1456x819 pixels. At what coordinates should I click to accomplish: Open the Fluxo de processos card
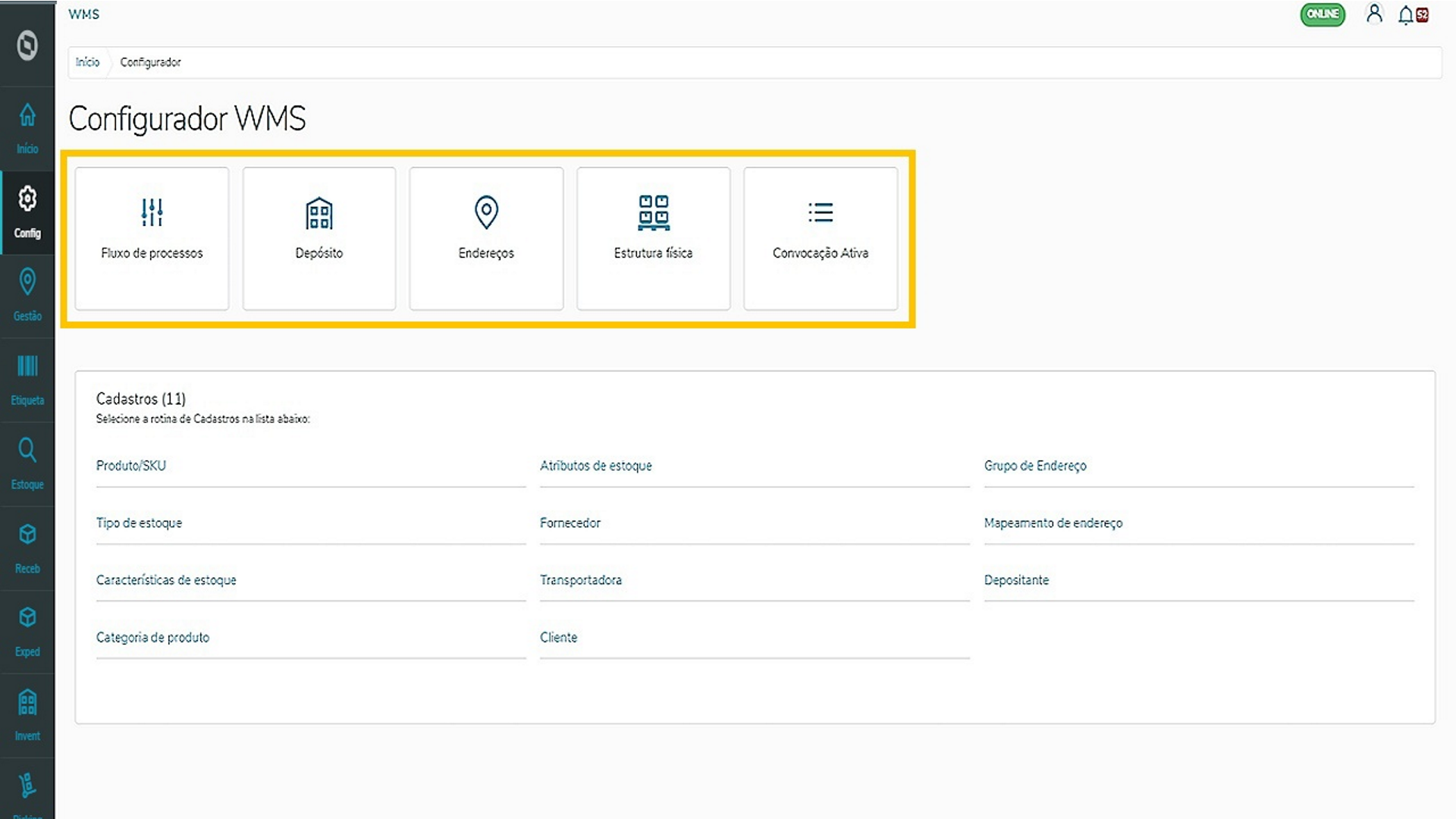click(x=151, y=238)
